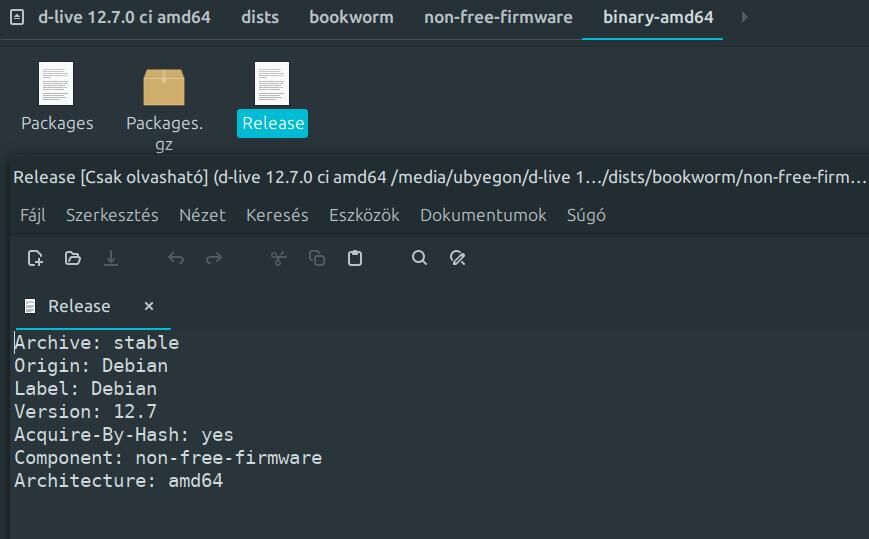Image resolution: width=869 pixels, height=539 pixels.
Task: Click the 'Origin: Debian' line
Action: coord(91,366)
